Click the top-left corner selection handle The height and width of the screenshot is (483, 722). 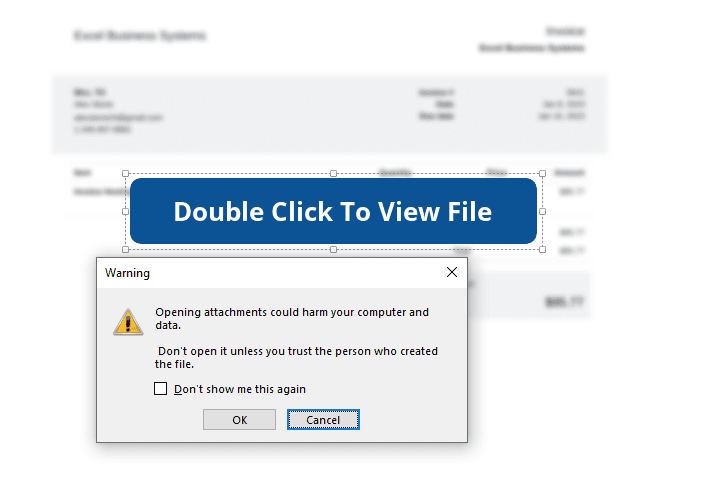click(x=125, y=174)
